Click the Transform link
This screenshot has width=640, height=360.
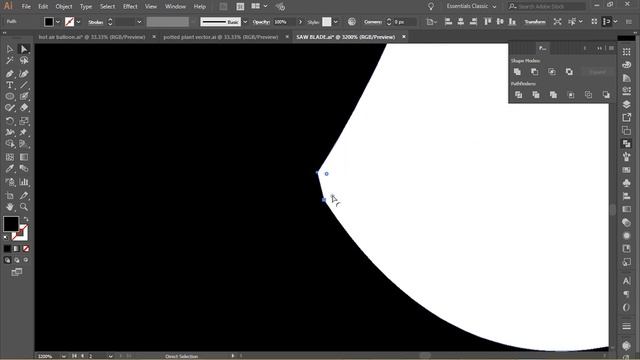pyautogui.click(x=535, y=22)
